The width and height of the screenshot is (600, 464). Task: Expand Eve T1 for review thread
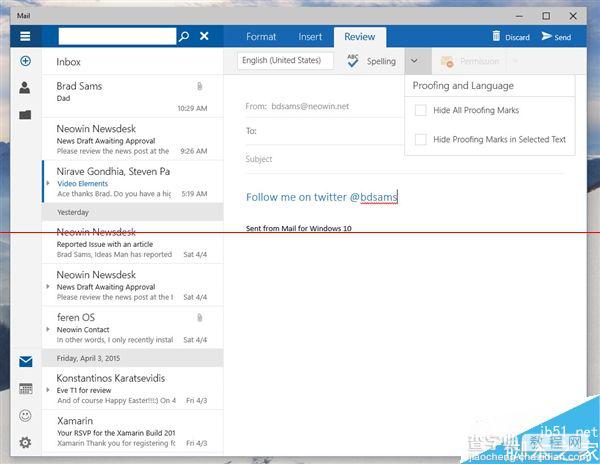pos(48,390)
